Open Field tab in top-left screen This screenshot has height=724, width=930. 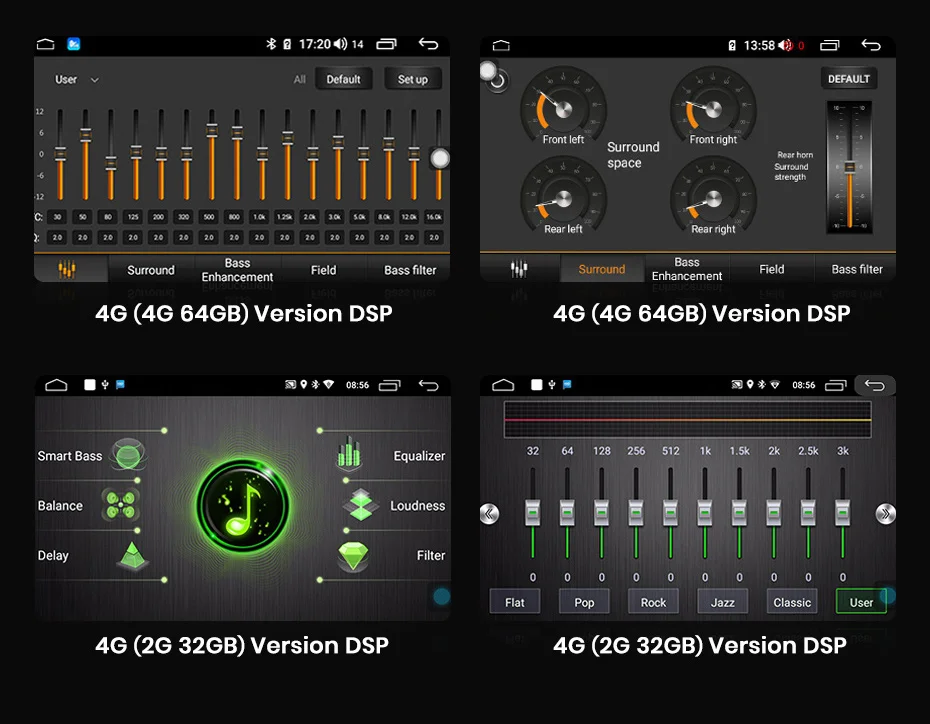[323, 270]
